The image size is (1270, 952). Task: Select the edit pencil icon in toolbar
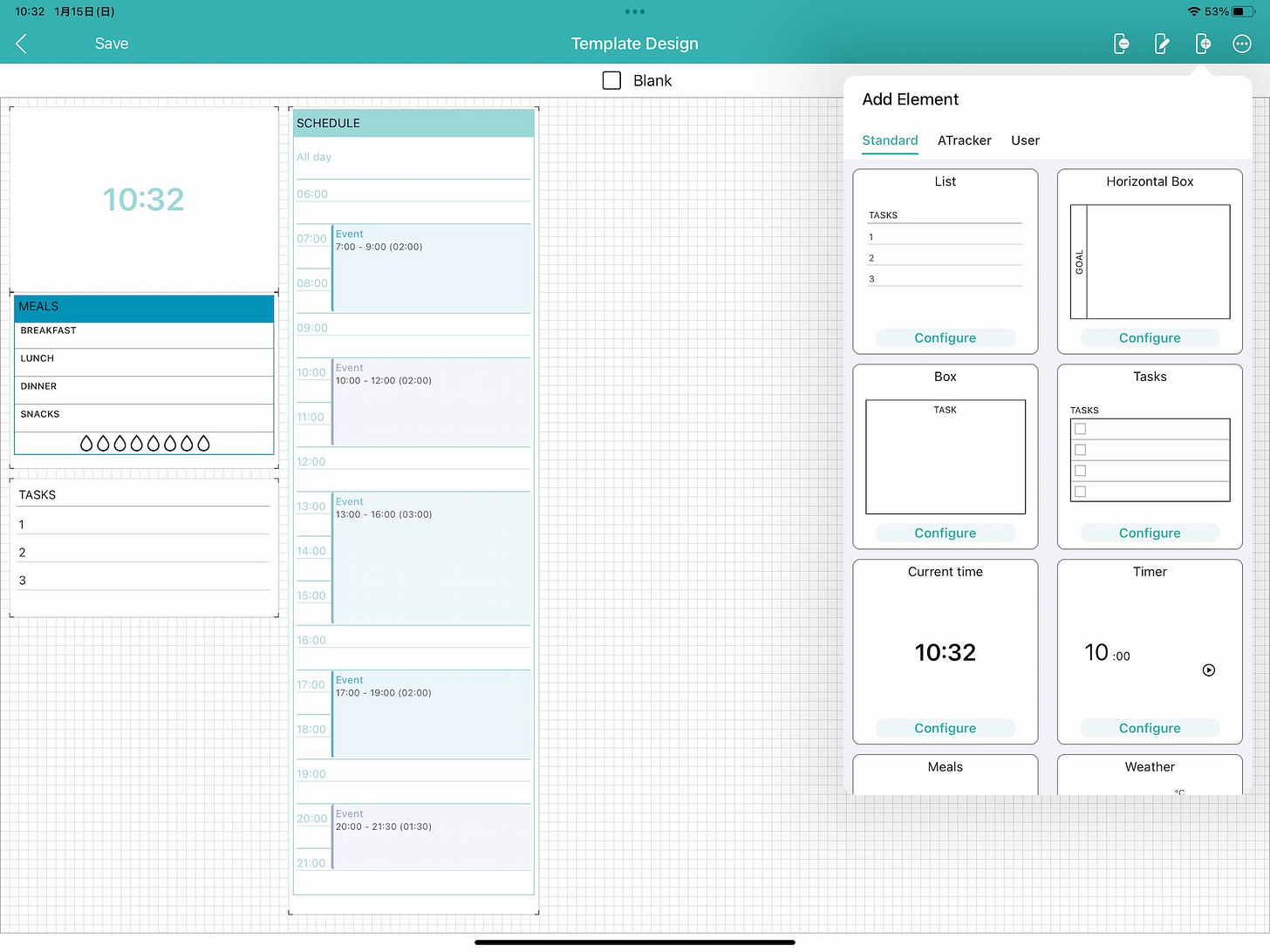coord(1161,43)
